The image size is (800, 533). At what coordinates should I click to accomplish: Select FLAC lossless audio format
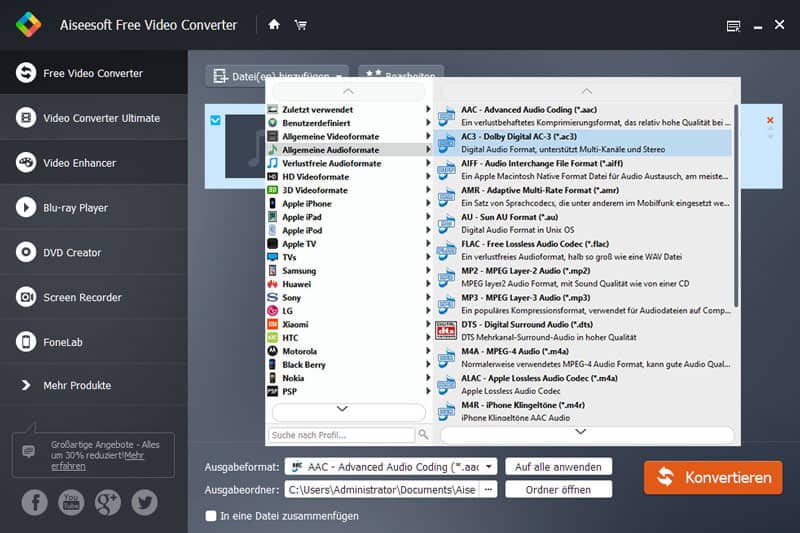point(584,250)
